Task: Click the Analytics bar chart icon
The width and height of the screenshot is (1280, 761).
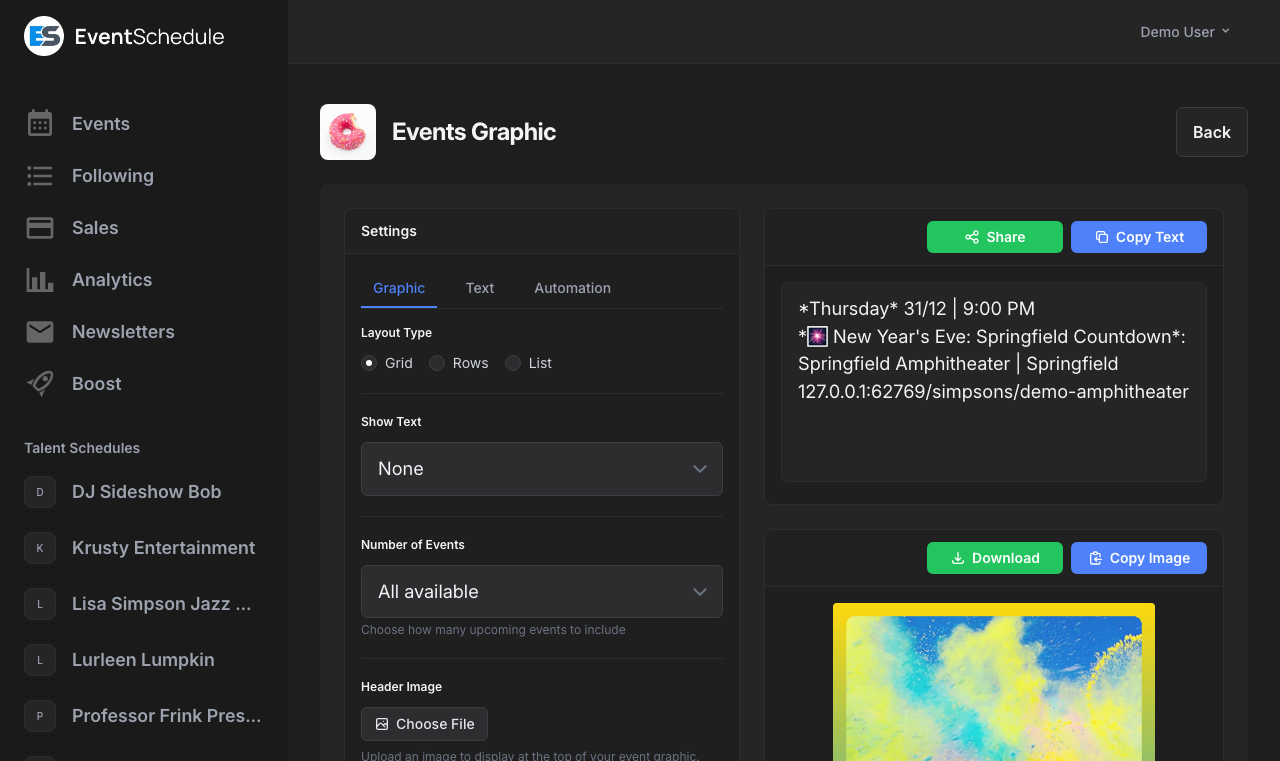Action: point(39,279)
